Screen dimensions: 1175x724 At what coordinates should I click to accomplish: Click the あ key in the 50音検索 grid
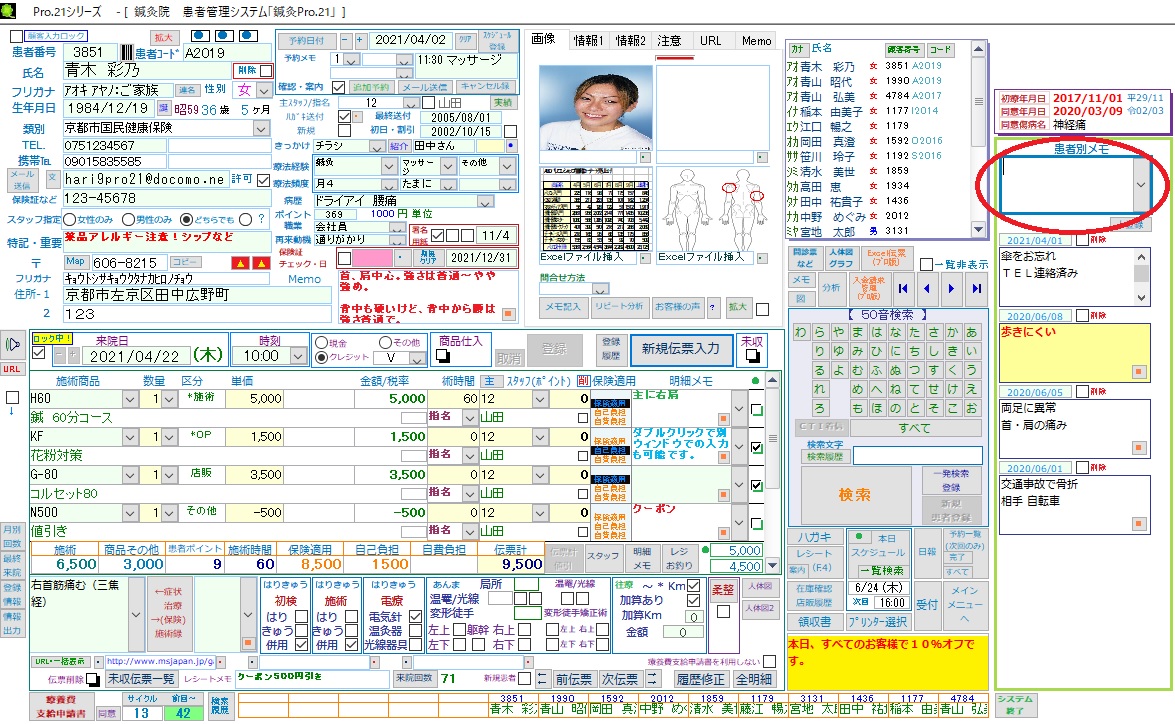coord(971,332)
